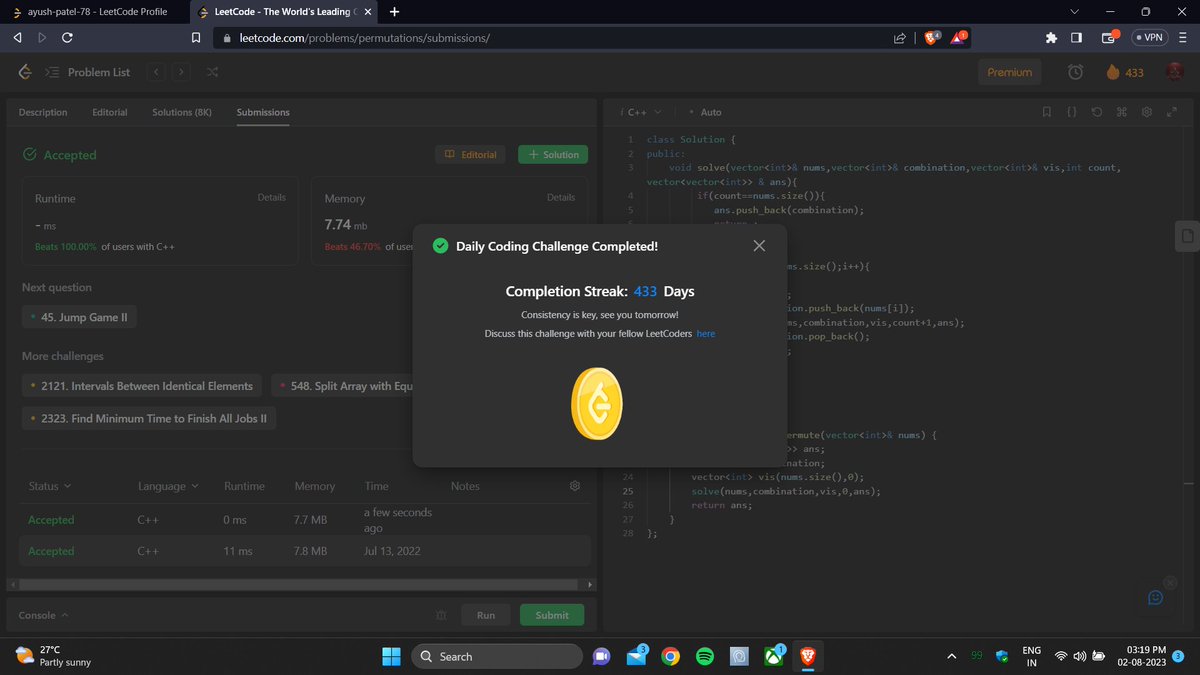Go to the next problem arrow

tap(181, 72)
